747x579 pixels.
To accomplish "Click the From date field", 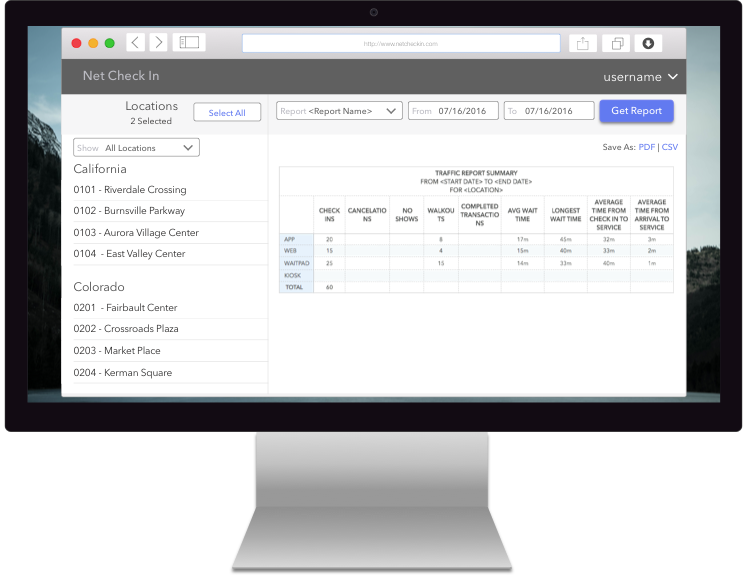I will (453, 111).
